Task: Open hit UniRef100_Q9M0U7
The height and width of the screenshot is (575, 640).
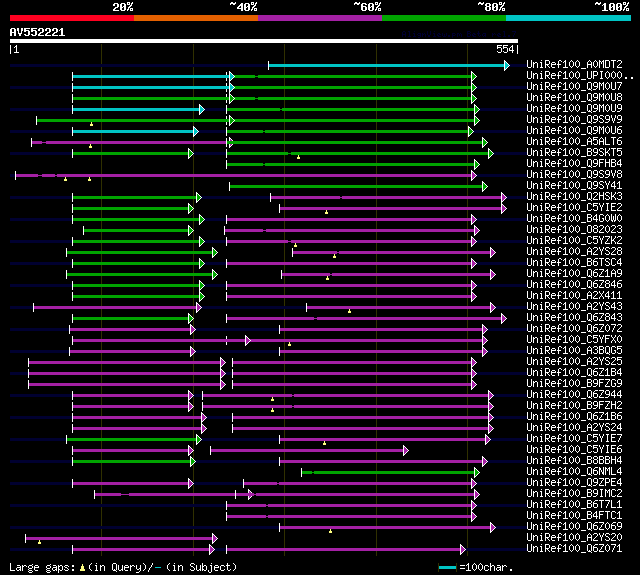Action: coord(574,87)
